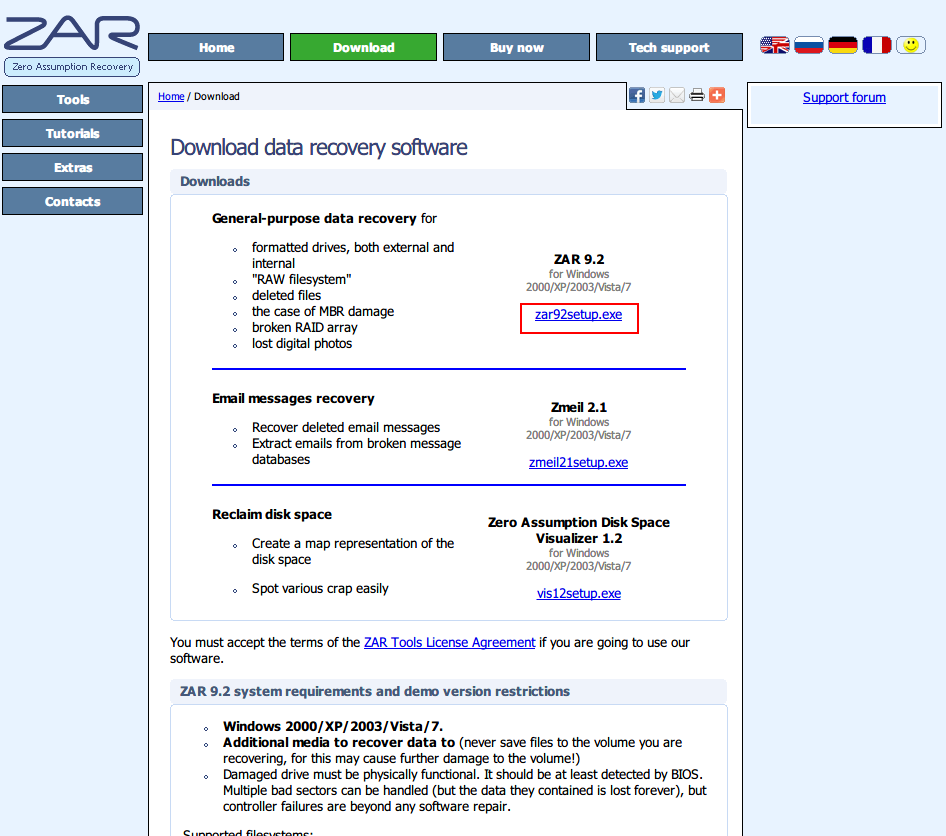Screen dimensions: 946x836
Task: Click the yellow smiley face icon
Action: coord(910,45)
